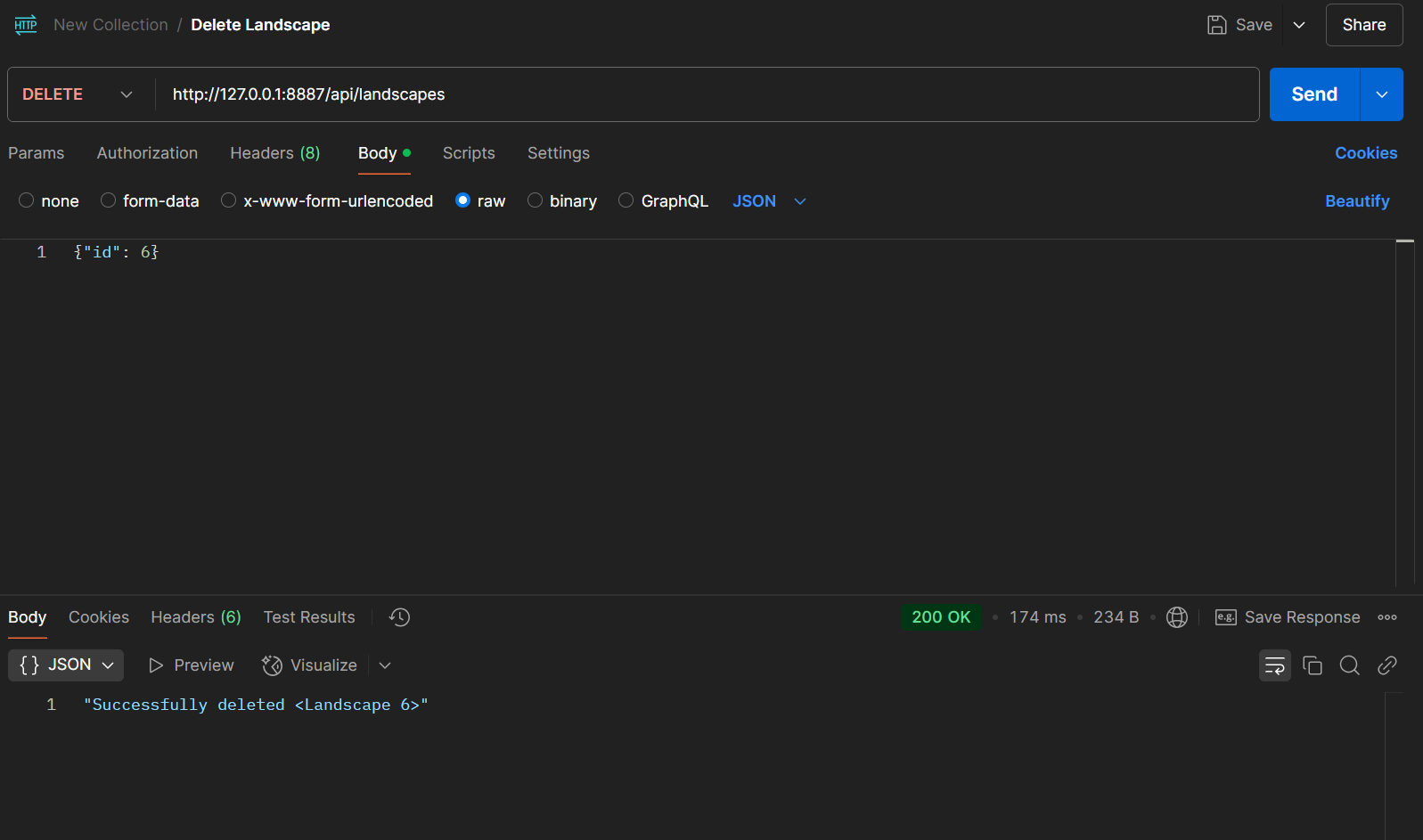Switch to response Body tab
1423x840 pixels.
point(28,617)
